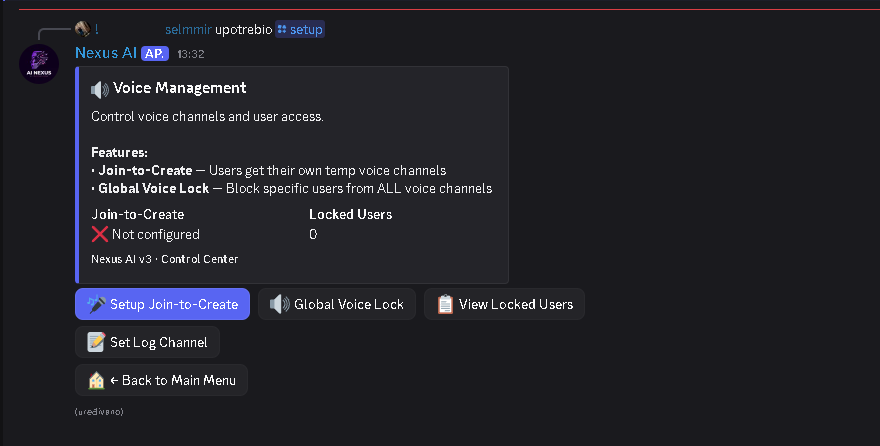This screenshot has width=880, height=446.
Task: Click the microphone icon on Setup Join-to-Create
Action: (96, 304)
